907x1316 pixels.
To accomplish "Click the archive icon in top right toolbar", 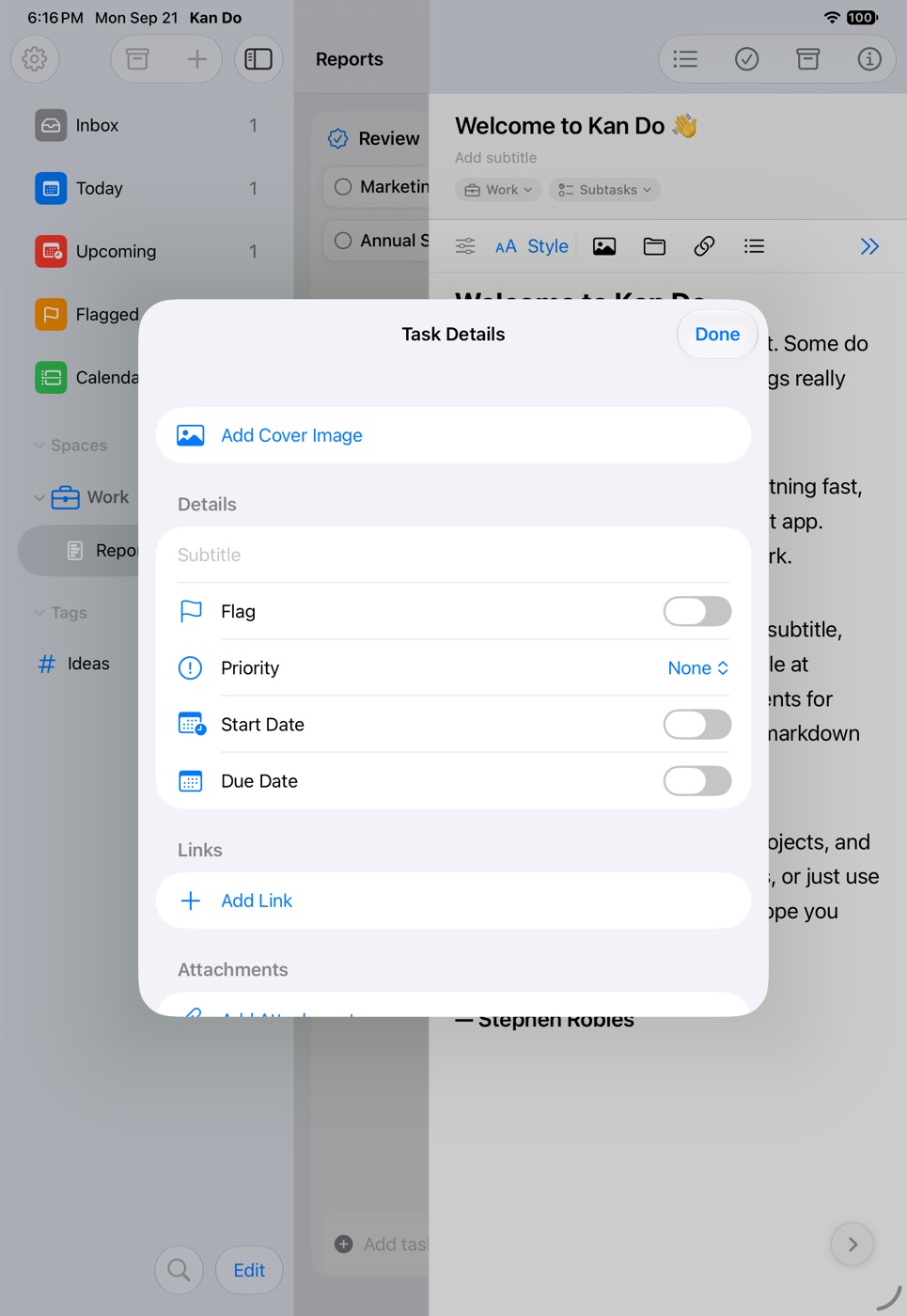I will 808,59.
